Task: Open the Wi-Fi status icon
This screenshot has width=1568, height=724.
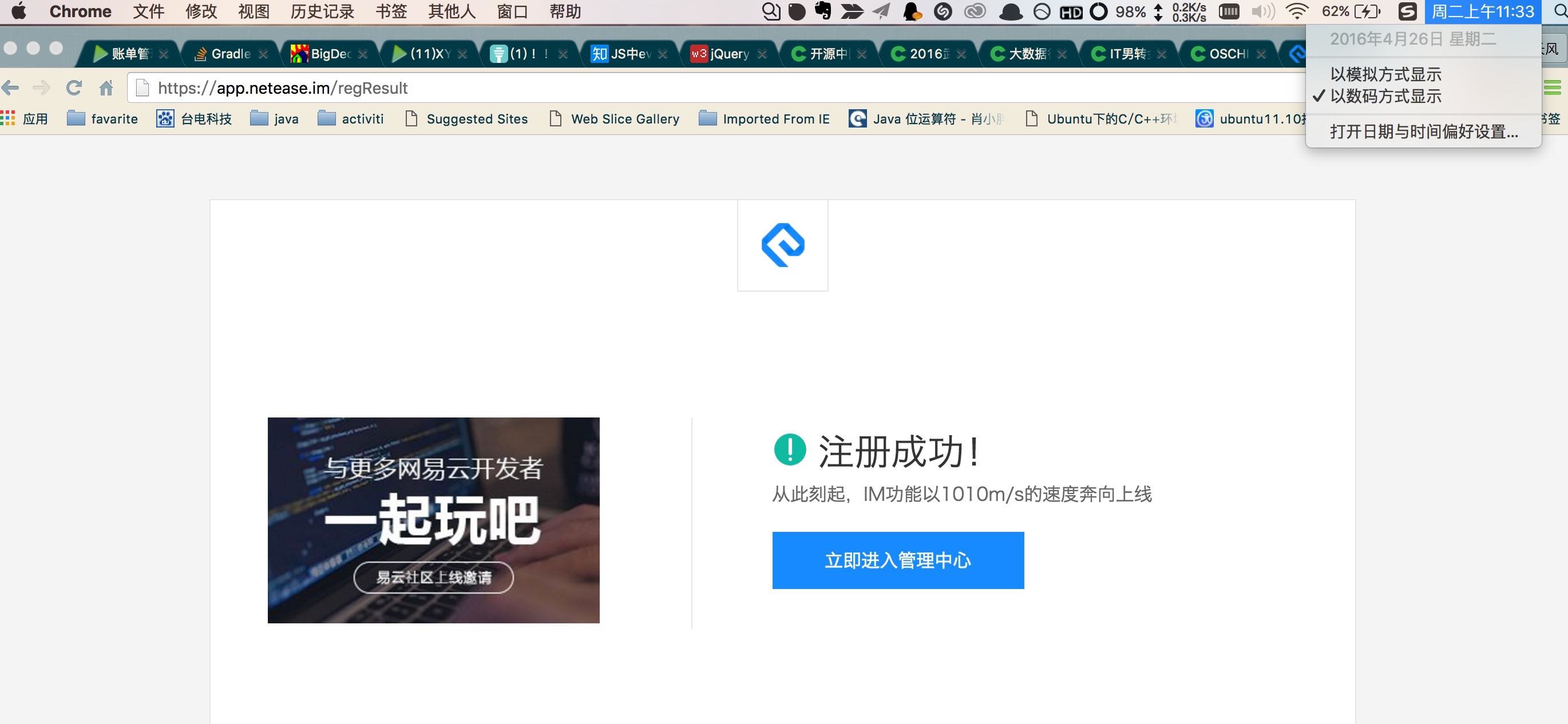Action: [x=1297, y=11]
